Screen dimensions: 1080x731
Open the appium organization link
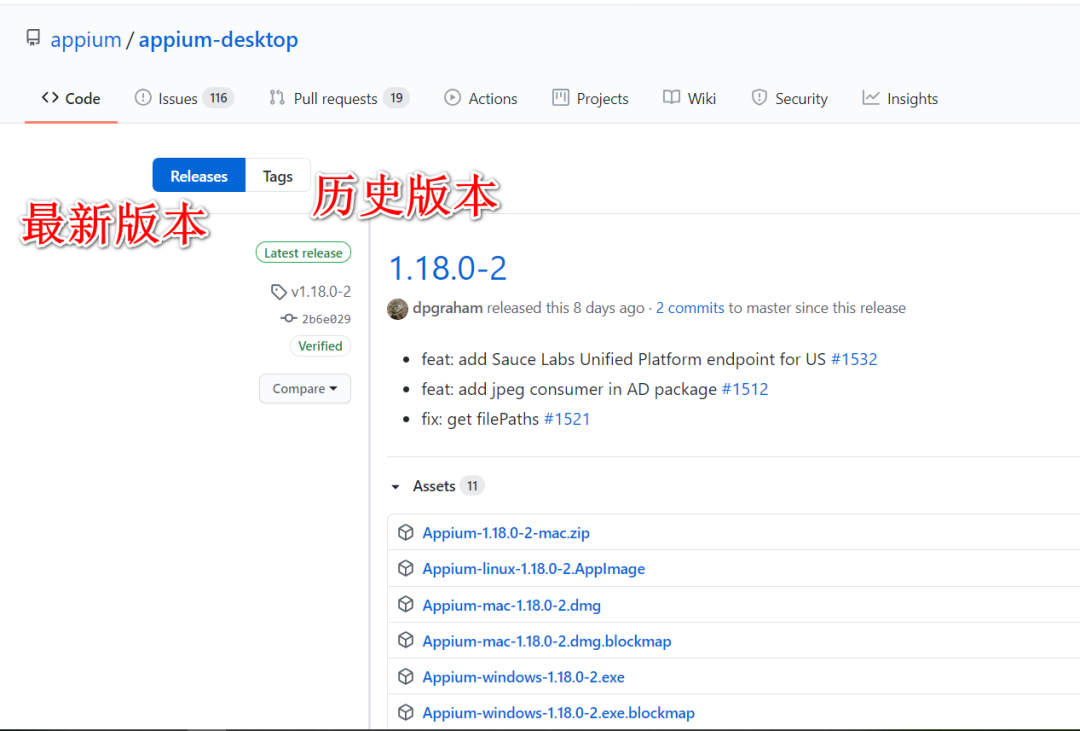[x=85, y=39]
